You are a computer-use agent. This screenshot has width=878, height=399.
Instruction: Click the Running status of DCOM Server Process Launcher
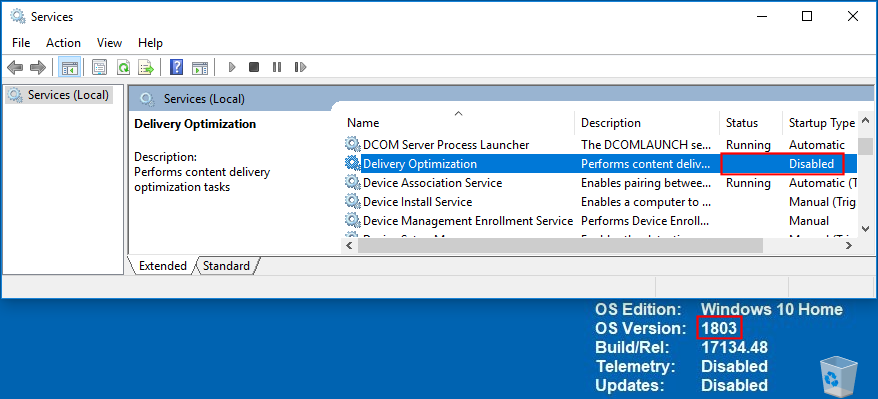coord(748,145)
